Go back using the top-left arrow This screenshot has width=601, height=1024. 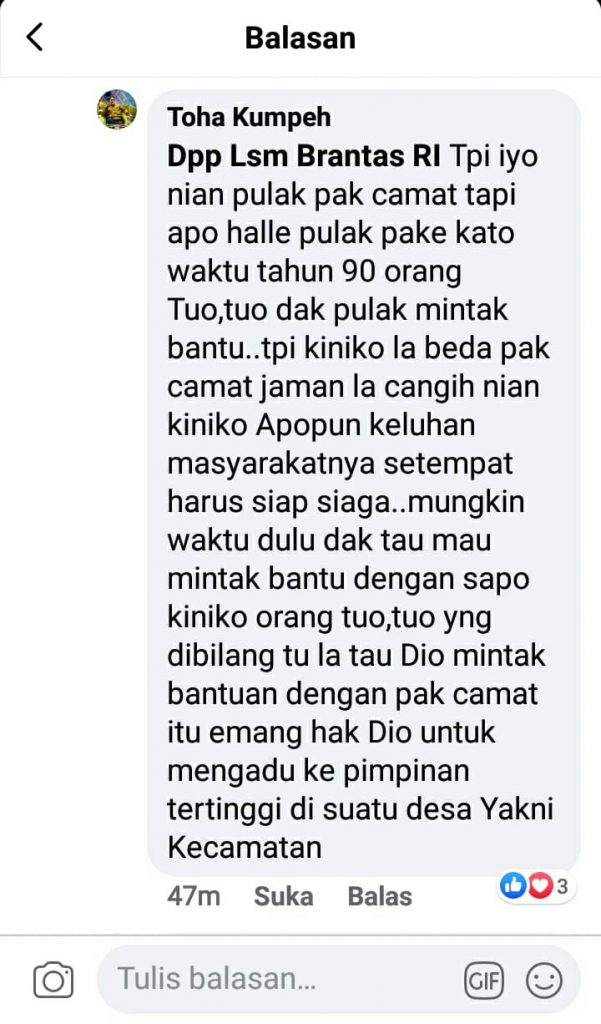35,37
